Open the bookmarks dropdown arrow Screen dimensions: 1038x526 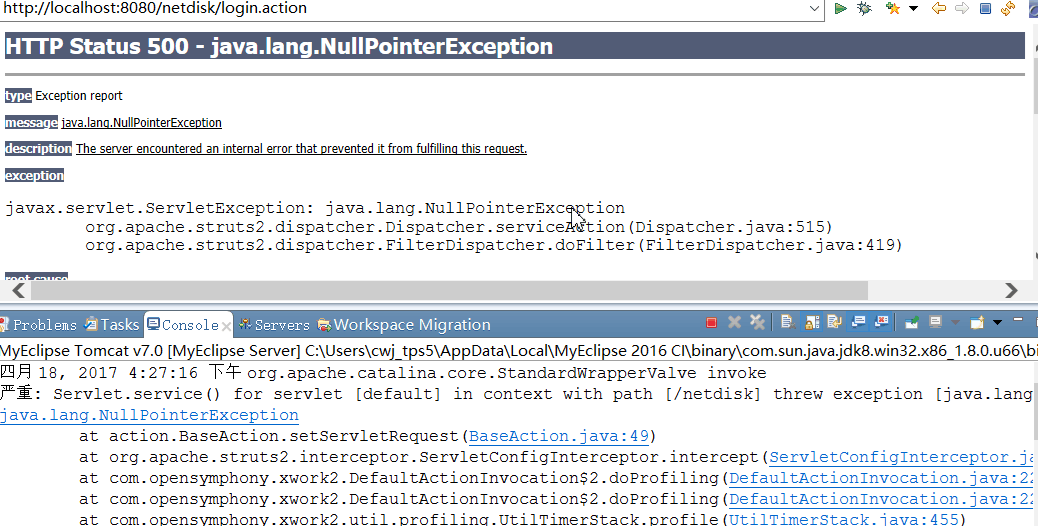point(914,9)
